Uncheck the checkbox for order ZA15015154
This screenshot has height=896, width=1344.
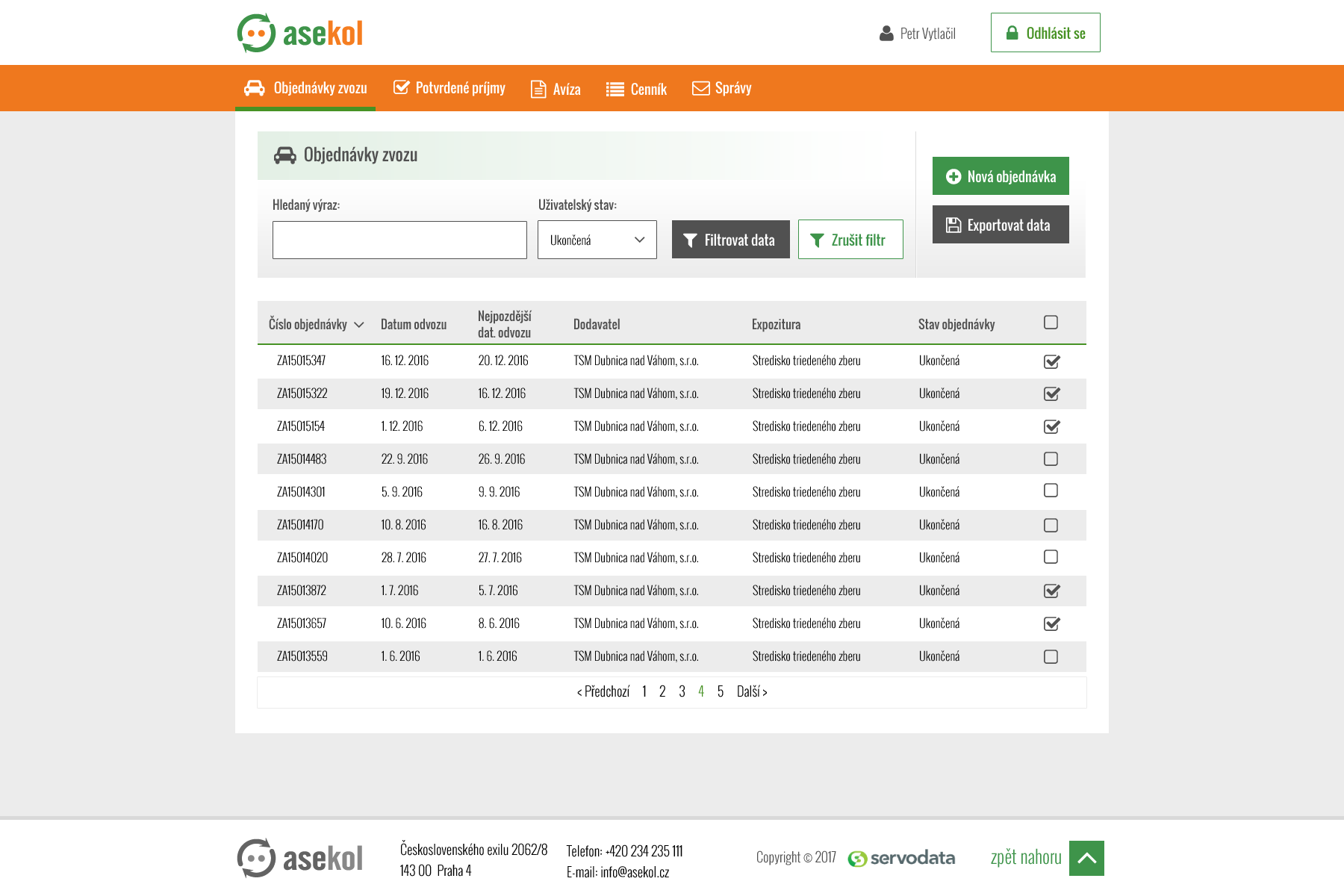1051,426
